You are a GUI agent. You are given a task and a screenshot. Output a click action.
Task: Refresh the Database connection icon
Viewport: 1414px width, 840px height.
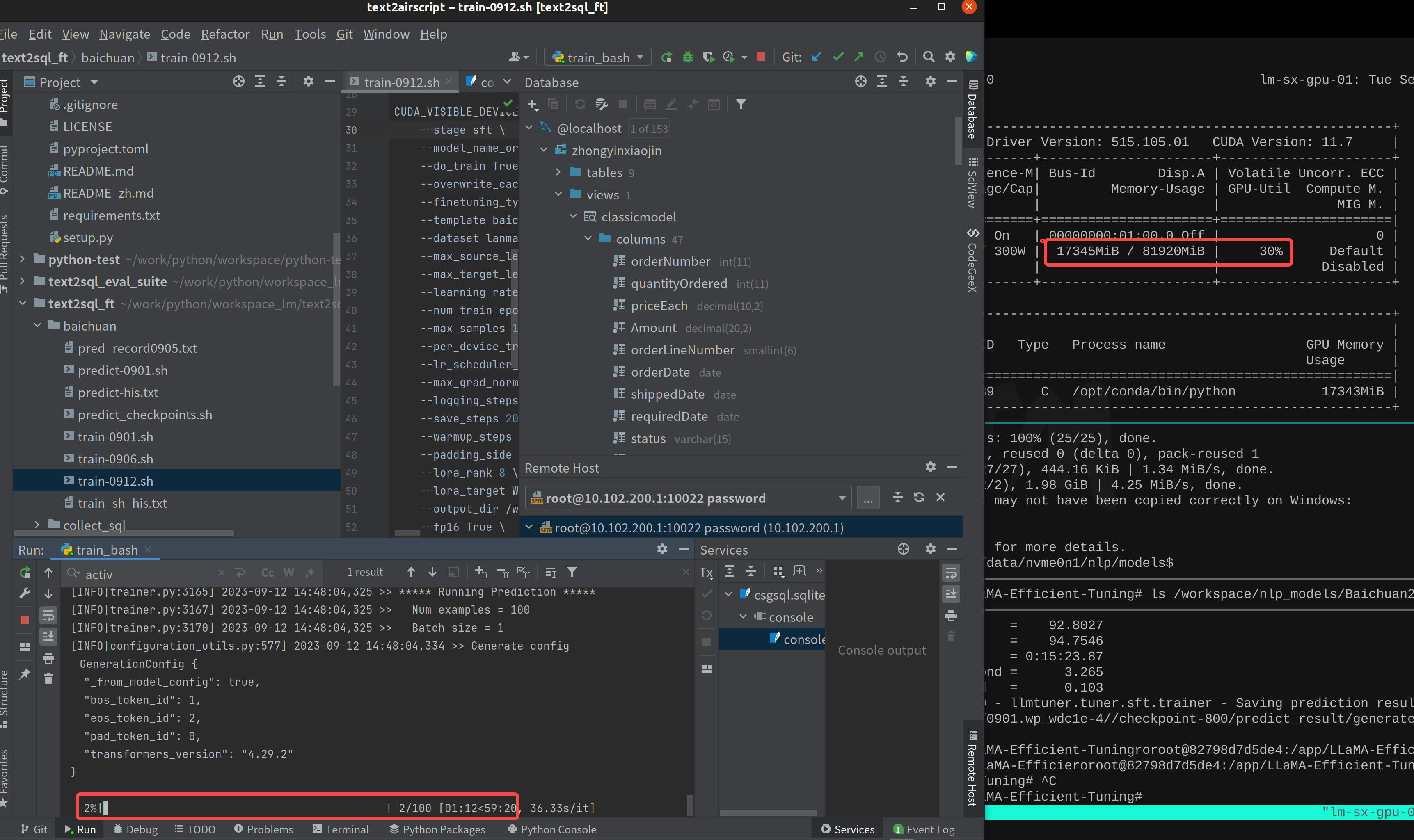(580, 104)
